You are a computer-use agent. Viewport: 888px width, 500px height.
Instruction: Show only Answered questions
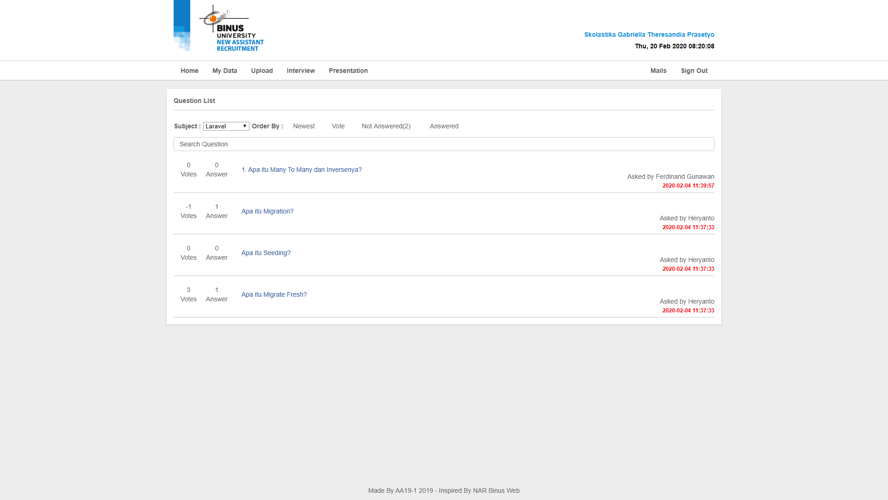pos(444,126)
